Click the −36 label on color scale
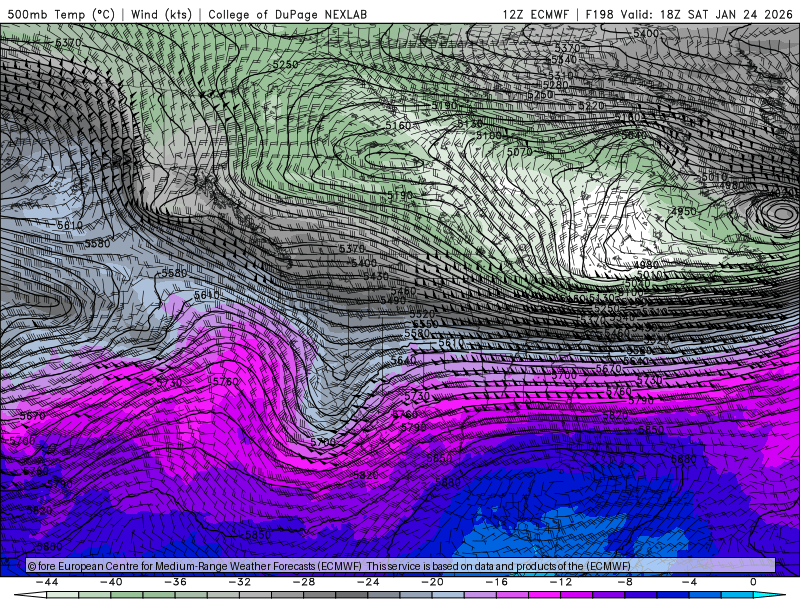 176,582
